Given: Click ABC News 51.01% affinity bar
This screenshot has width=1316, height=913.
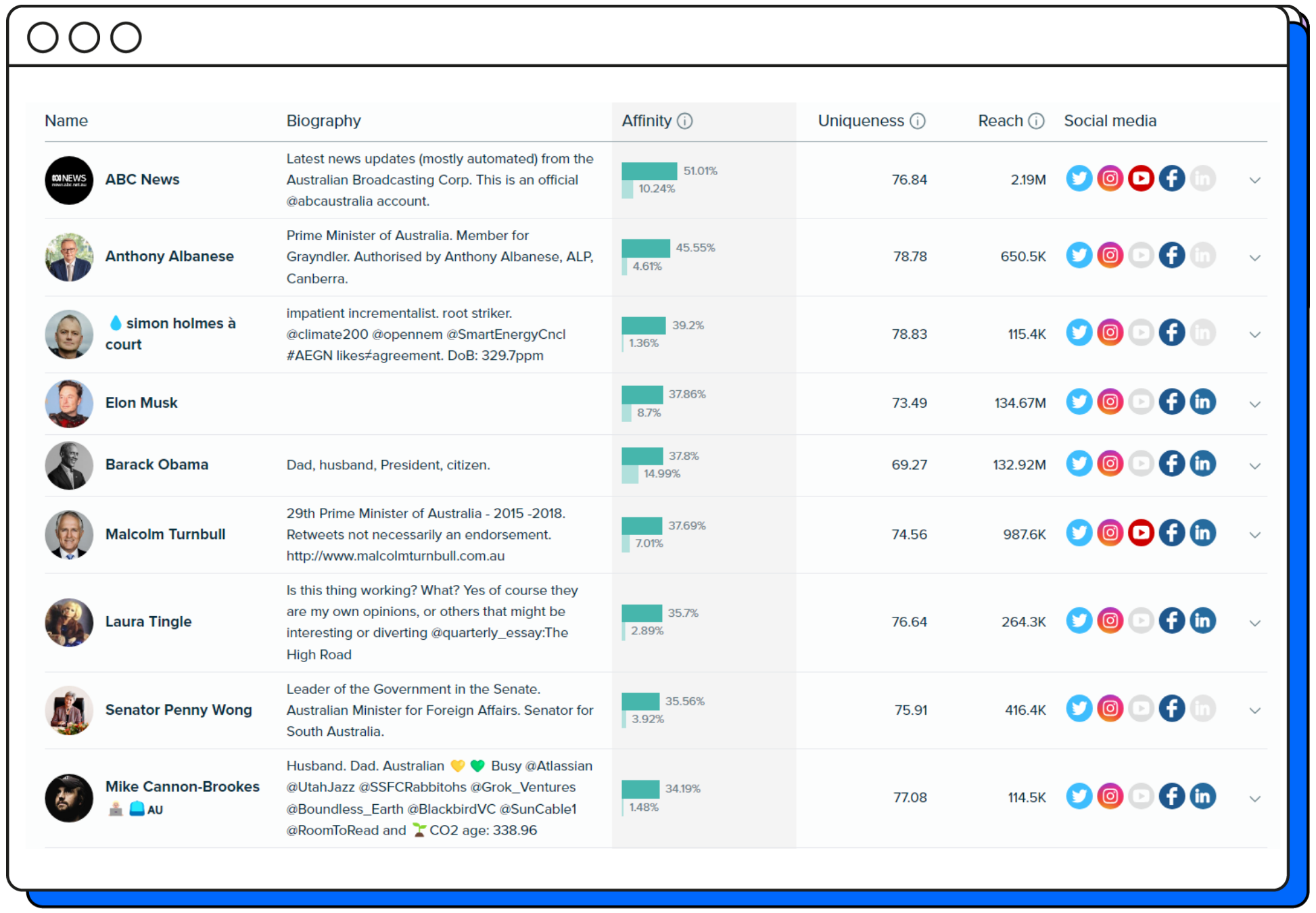Looking at the screenshot, I should [x=649, y=171].
